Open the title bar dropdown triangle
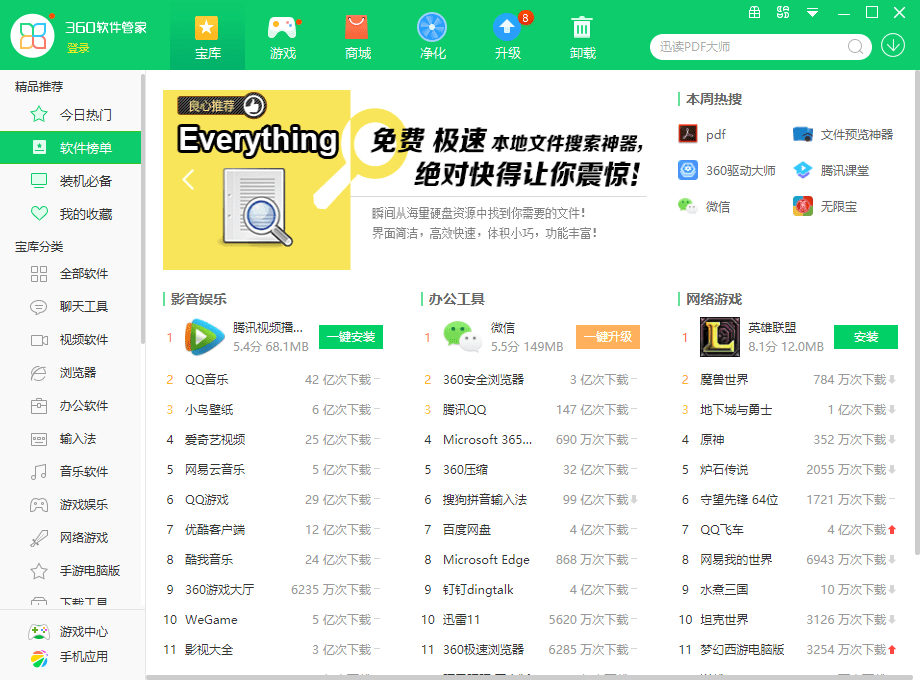 [810, 13]
